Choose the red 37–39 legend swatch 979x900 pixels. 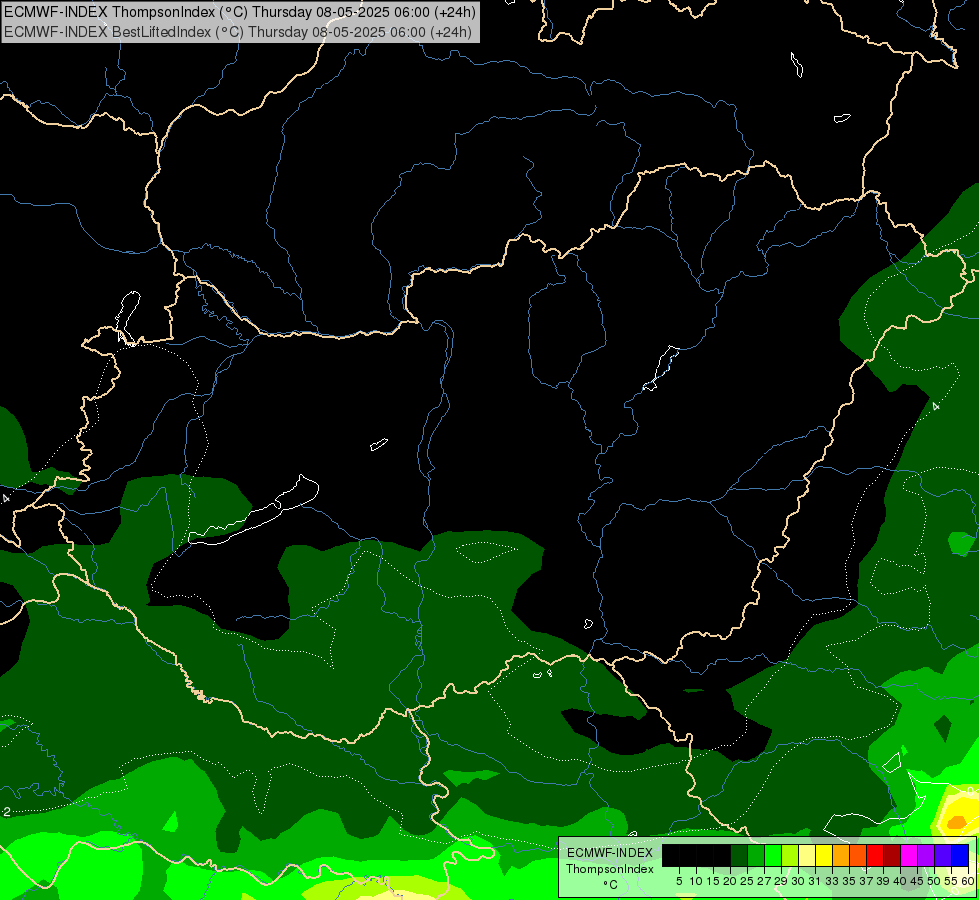(875, 856)
